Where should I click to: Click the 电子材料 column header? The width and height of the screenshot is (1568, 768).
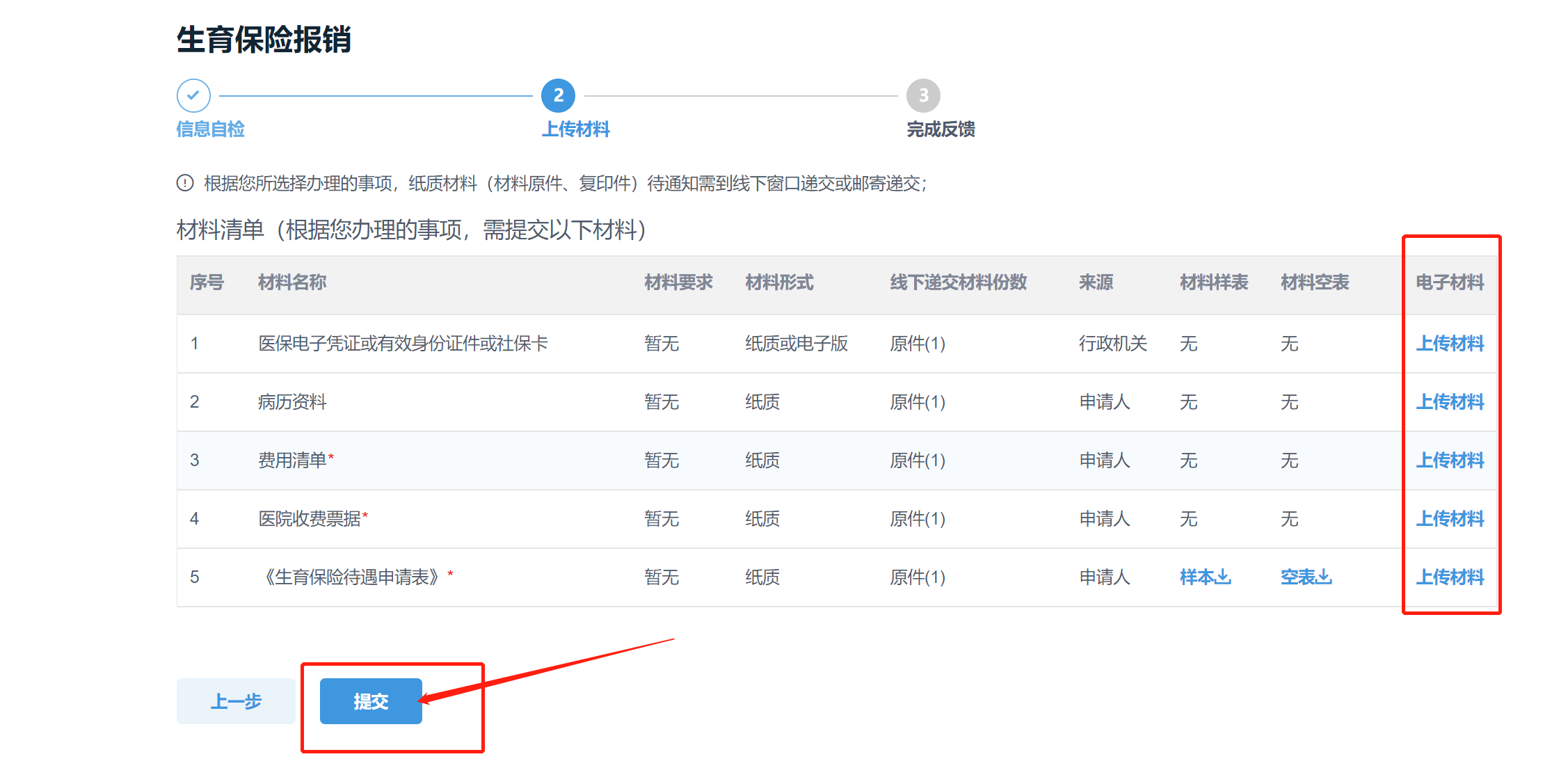(x=1450, y=282)
